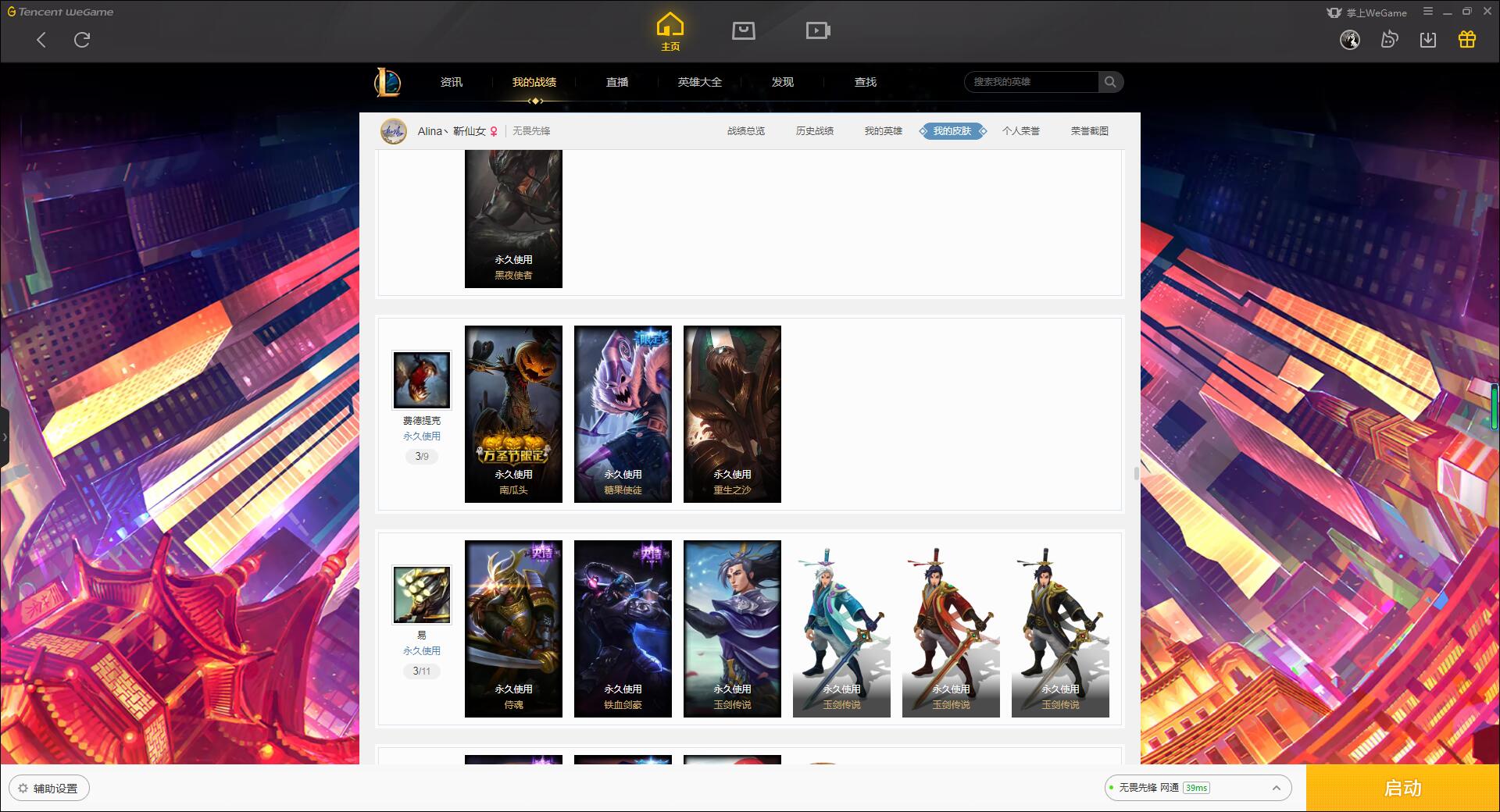Open the store bag icon tab
The width and height of the screenshot is (1500, 812).
tap(743, 30)
